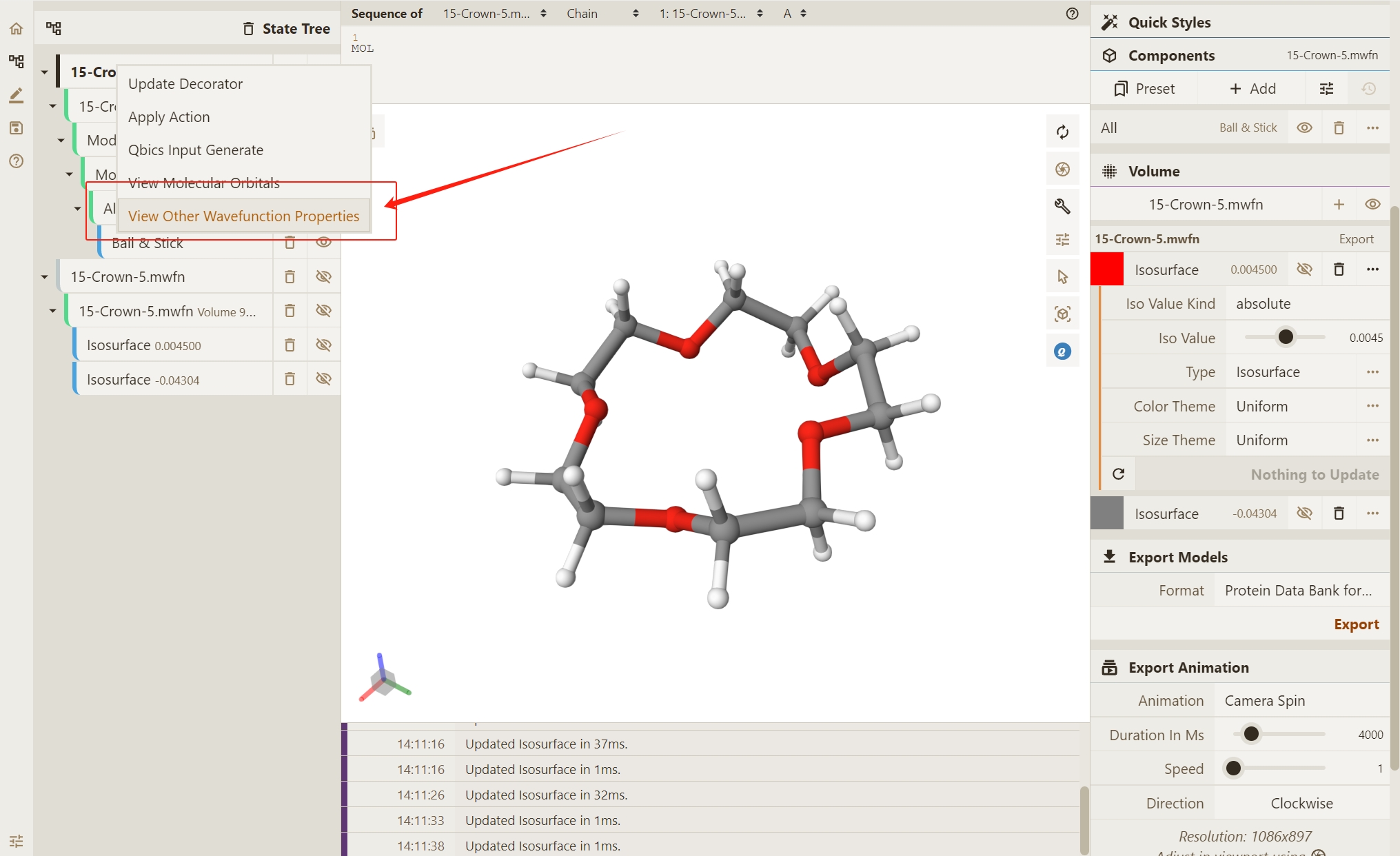
Task: Toggle visibility of Isosurface -0.04304 in tree
Action: coord(323,379)
